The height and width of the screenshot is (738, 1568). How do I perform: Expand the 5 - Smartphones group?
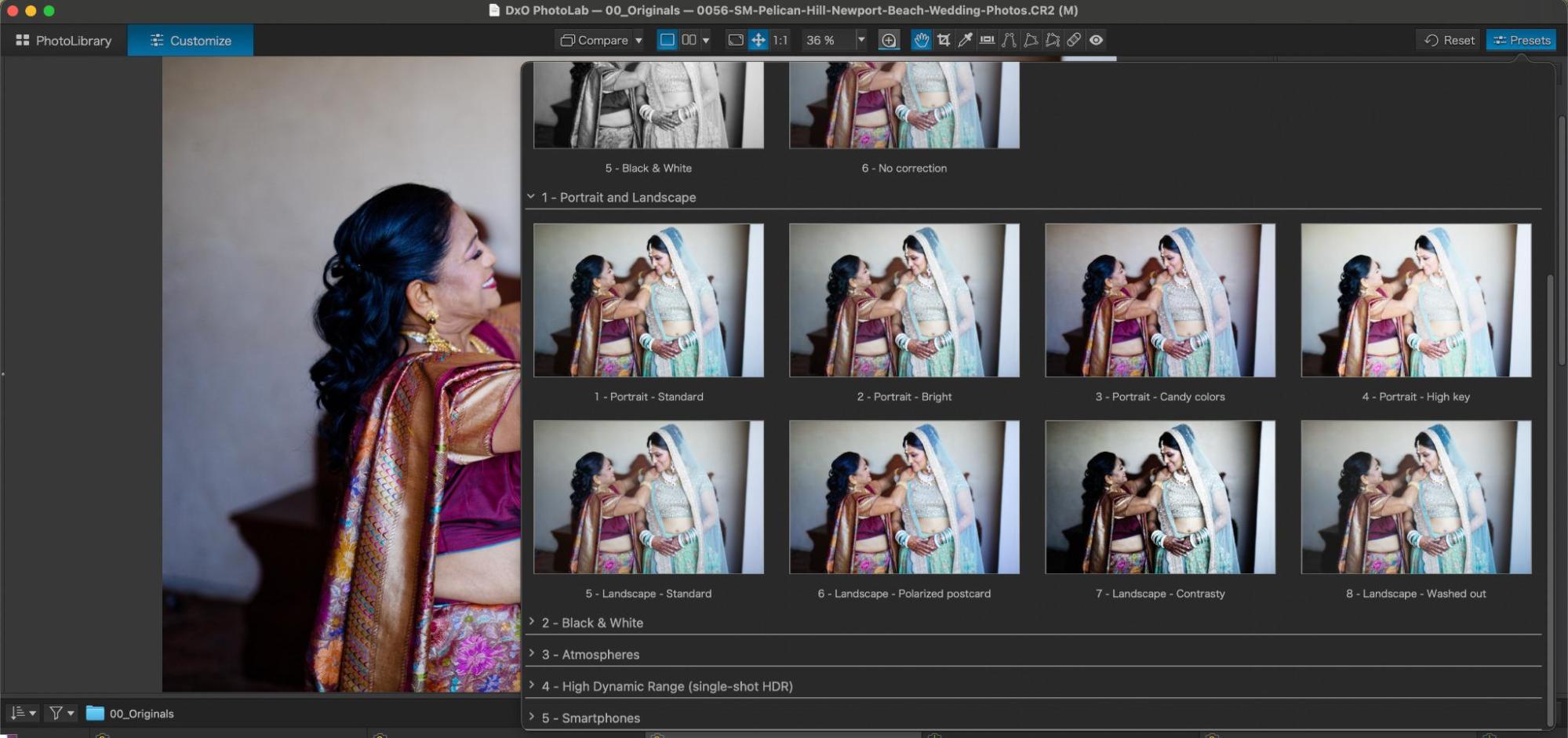coord(531,717)
